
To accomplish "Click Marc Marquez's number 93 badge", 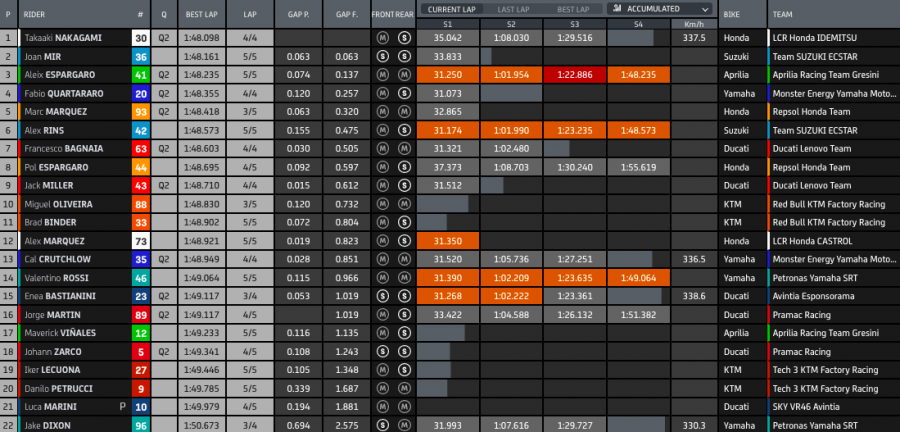I will pyautogui.click(x=140, y=111).
